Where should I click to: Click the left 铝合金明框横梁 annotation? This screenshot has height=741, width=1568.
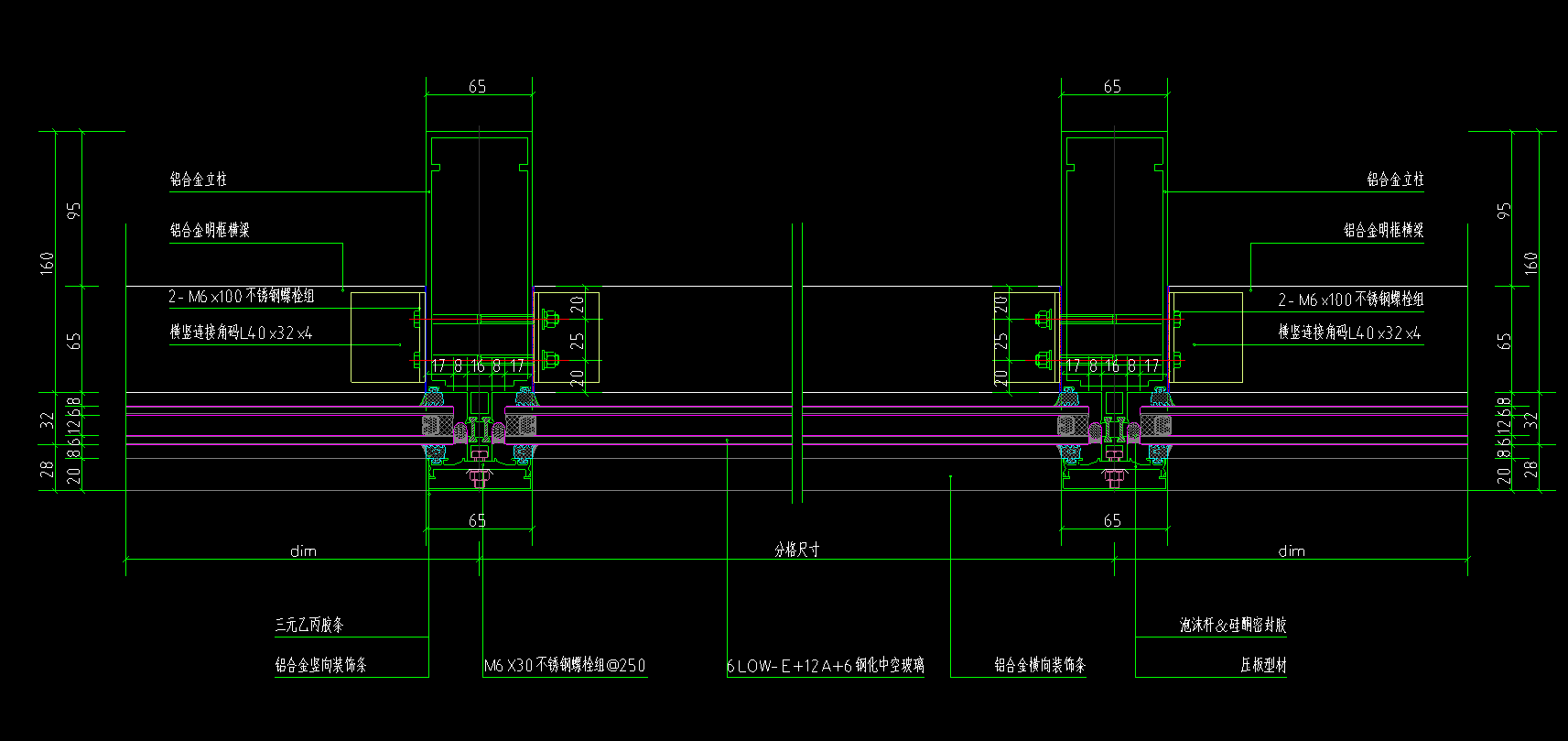(210, 230)
